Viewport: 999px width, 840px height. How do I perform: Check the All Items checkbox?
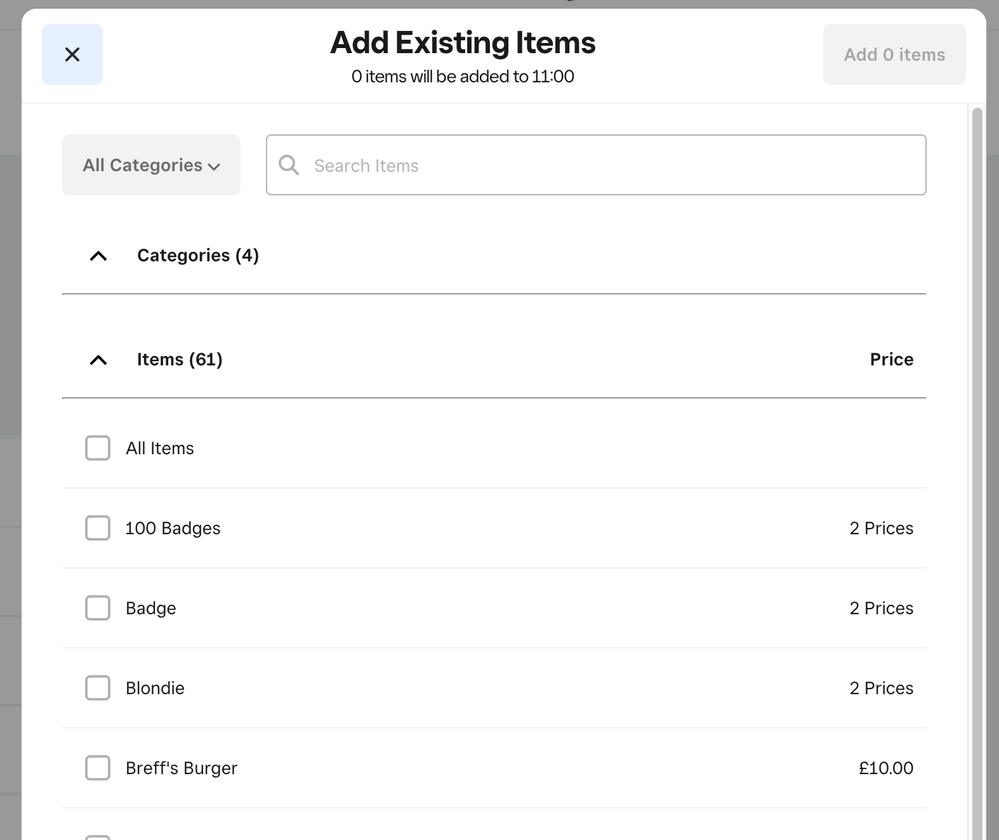point(98,448)
